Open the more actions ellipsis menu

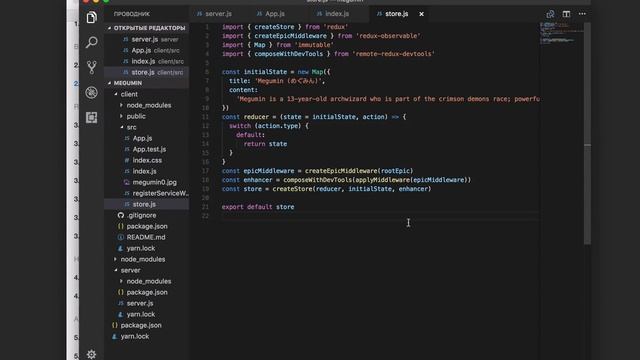[x=582, y=14]
